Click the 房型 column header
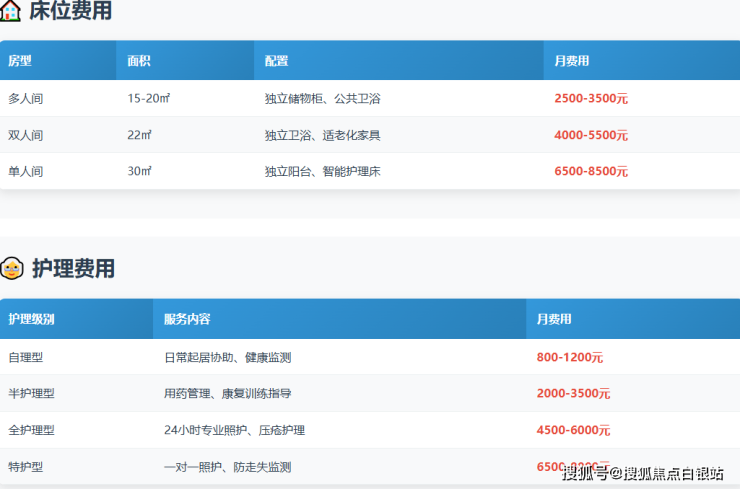The image size is (740, 489). coord(20,61)
